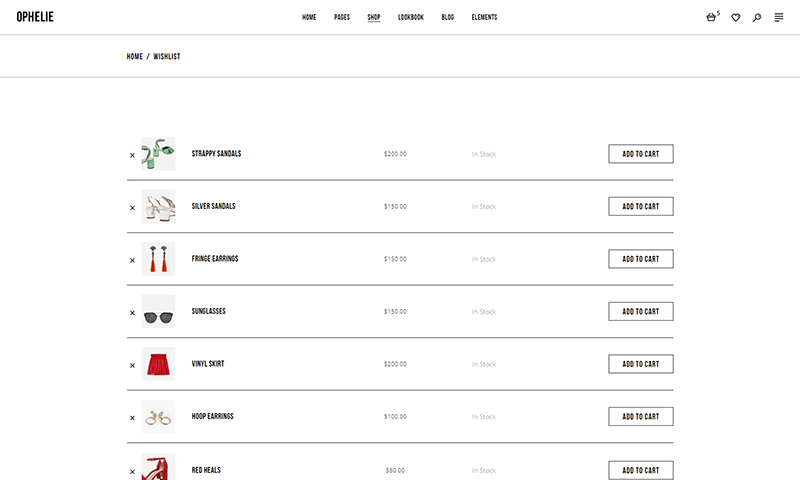Open the Pages menu
800x480 pixels.
click(x=342, y=17)
